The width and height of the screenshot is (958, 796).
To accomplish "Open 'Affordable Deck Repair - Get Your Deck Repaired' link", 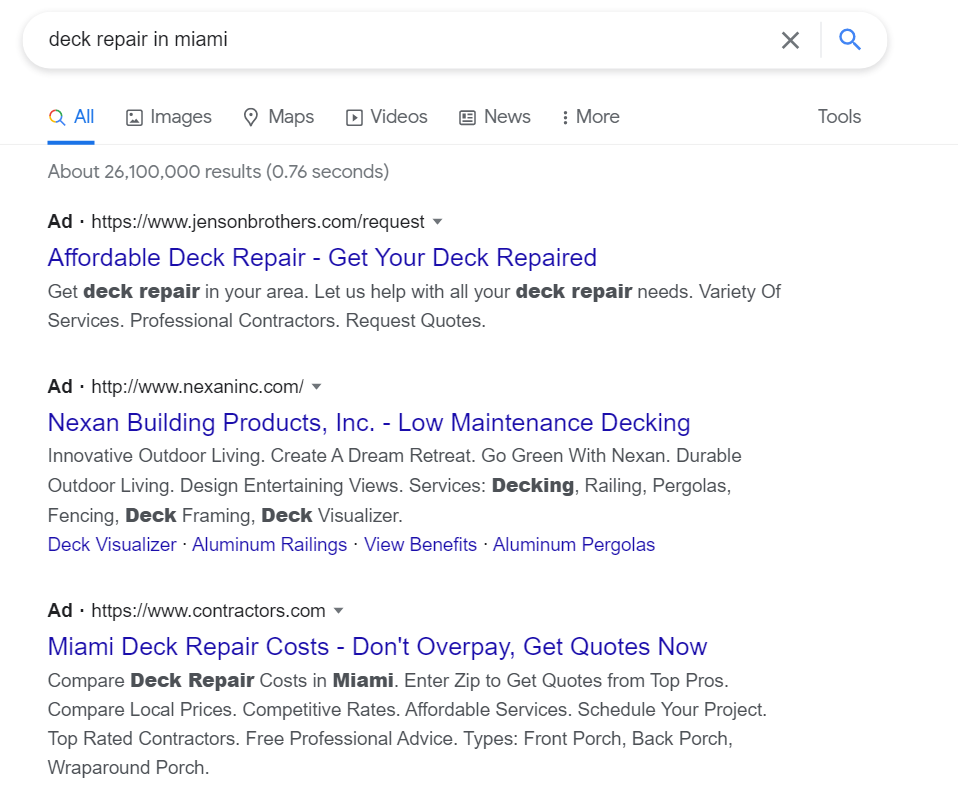I will coord(322,258).
